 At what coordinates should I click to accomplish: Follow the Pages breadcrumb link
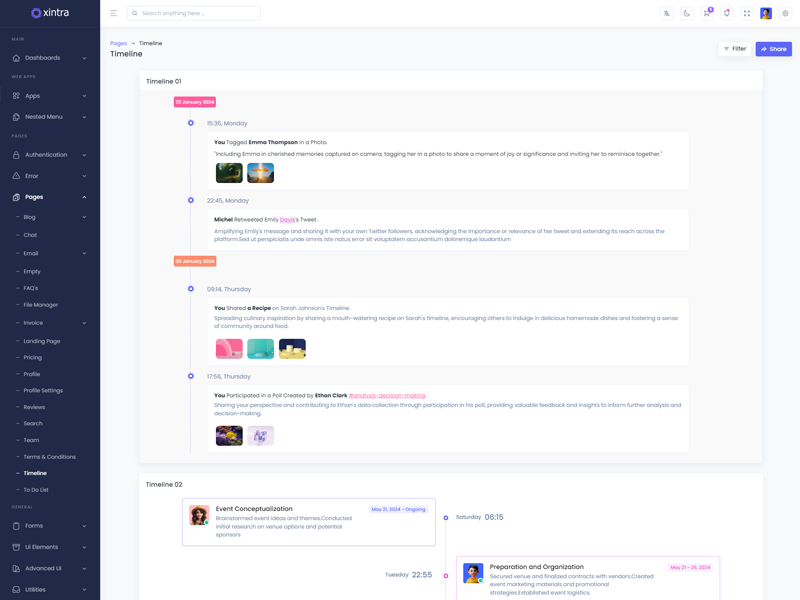coord(118,43)
